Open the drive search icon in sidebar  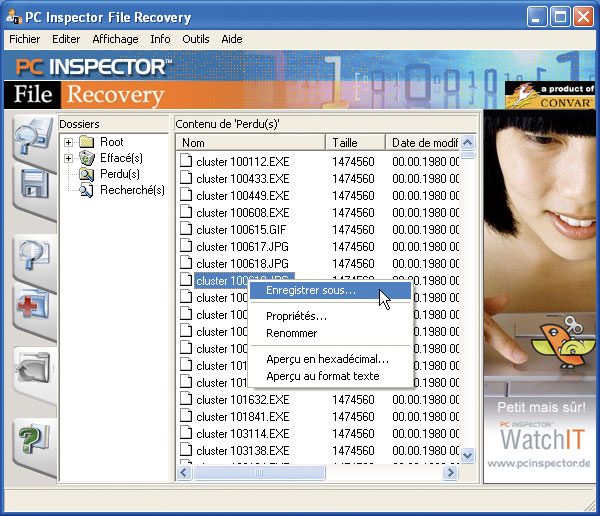point(33,136)
